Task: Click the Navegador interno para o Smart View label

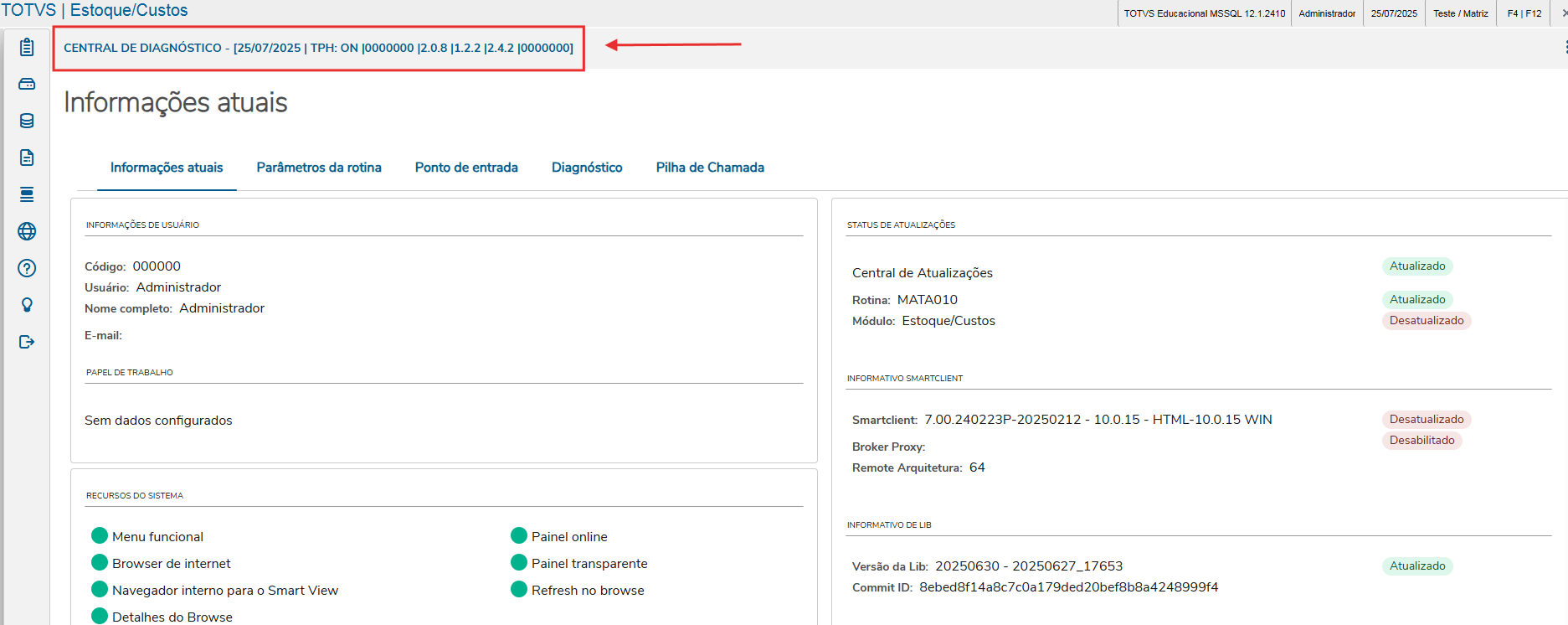Action: click(225, 591)
